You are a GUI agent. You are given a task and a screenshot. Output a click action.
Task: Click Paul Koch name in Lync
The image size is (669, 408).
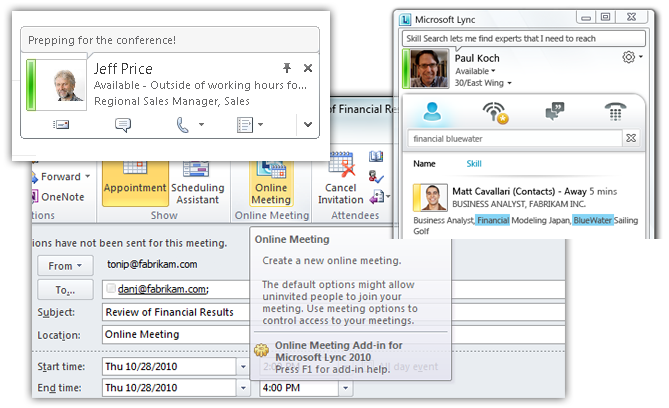(x=477, y=58)
